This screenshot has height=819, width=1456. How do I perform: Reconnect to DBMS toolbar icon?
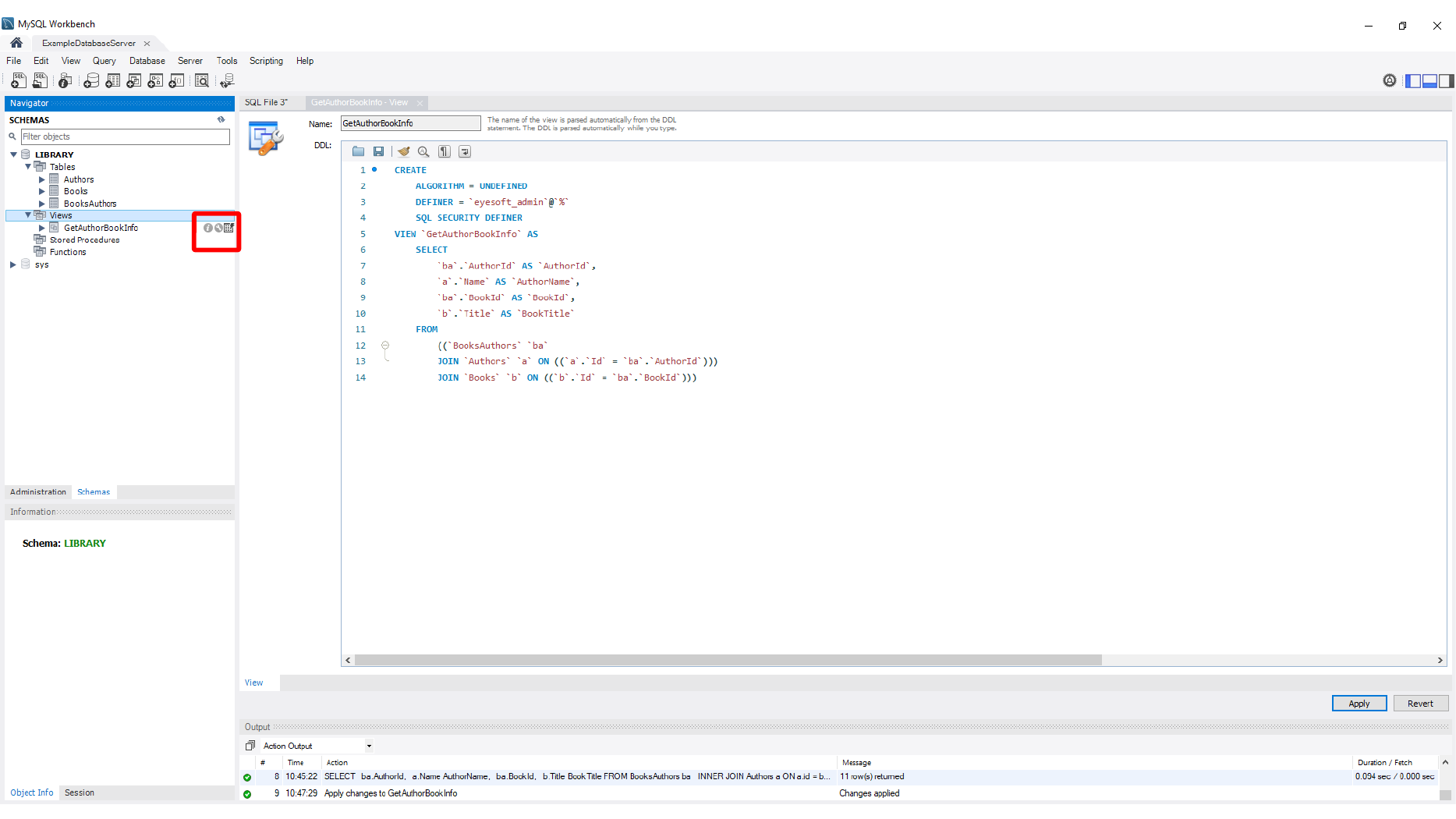[x=227, y=80]
